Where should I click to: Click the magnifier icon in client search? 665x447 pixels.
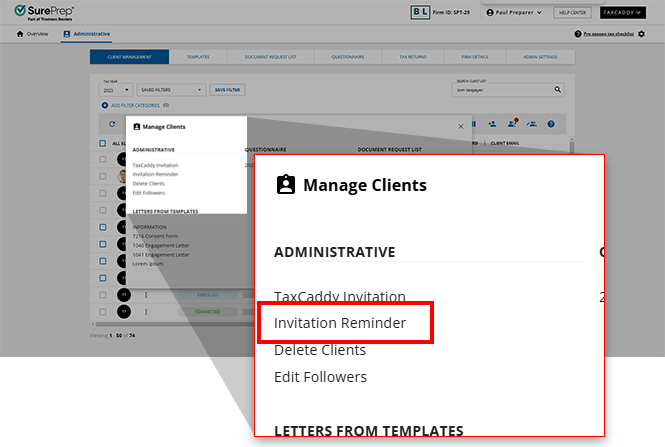coord(558,89)
